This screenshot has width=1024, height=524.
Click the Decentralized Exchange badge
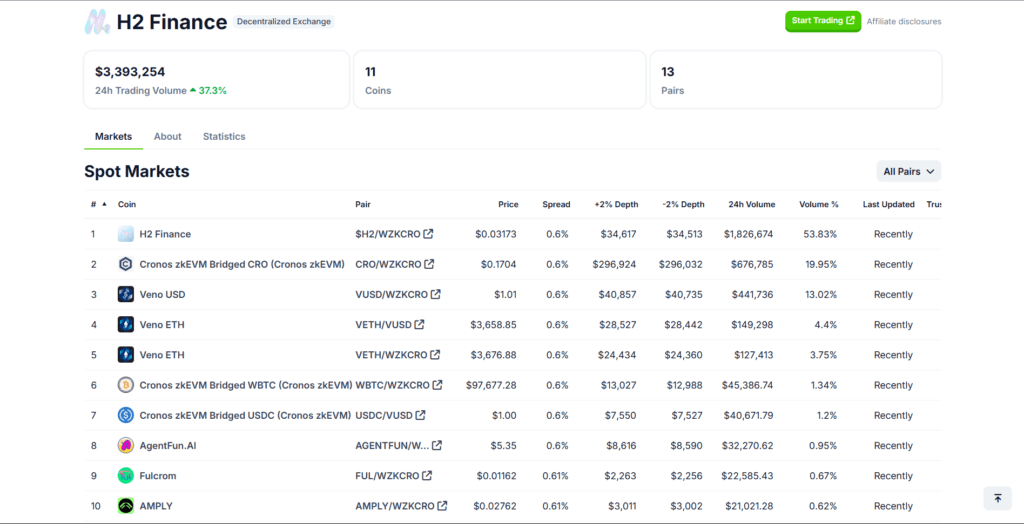(283, 22)
